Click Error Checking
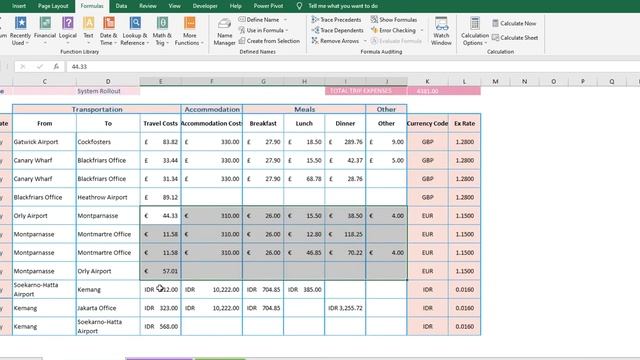The width and height of the screenshot is (640, 360). [393, 30]
